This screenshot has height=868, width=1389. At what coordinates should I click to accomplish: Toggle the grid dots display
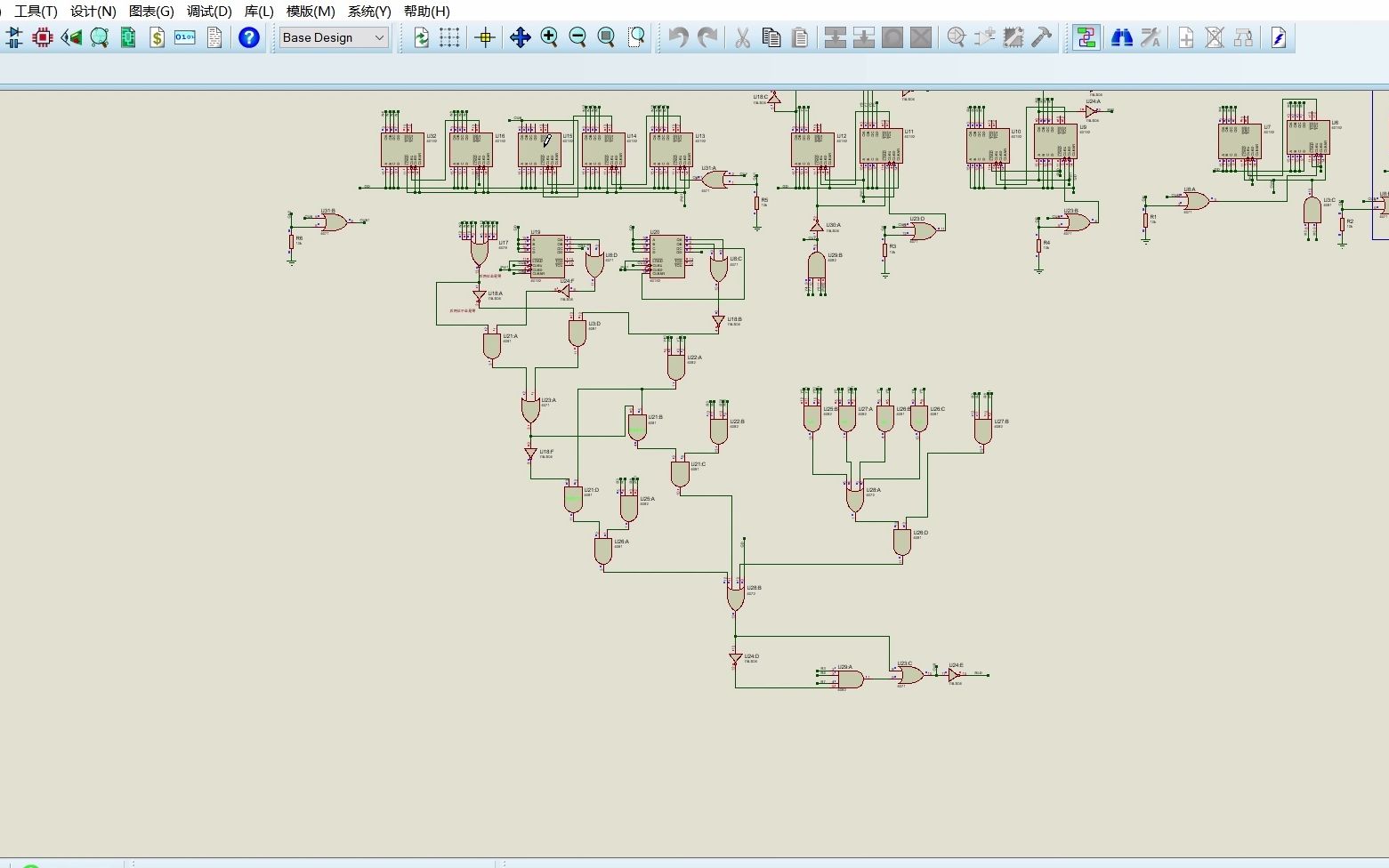(449, 37)
